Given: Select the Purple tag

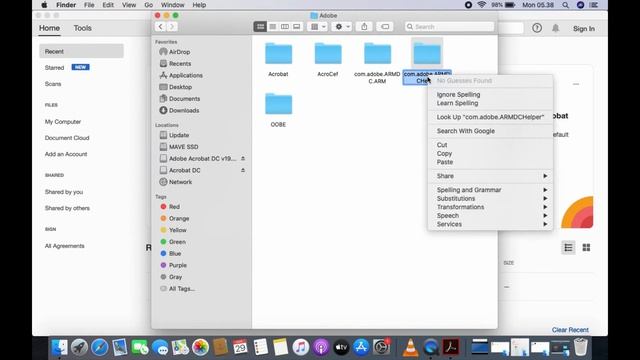Looking at the screenshot, I should pyautogui.click(x=177, y=265).
